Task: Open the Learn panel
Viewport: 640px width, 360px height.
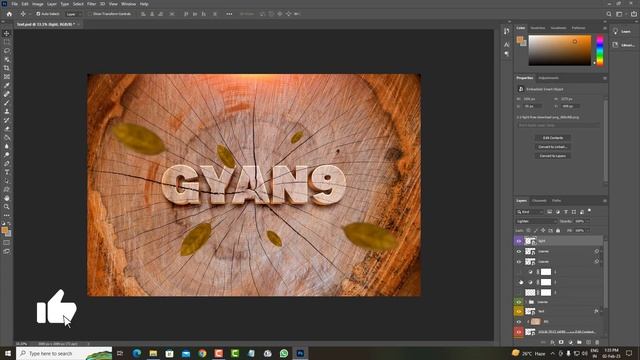Action: 622,31
